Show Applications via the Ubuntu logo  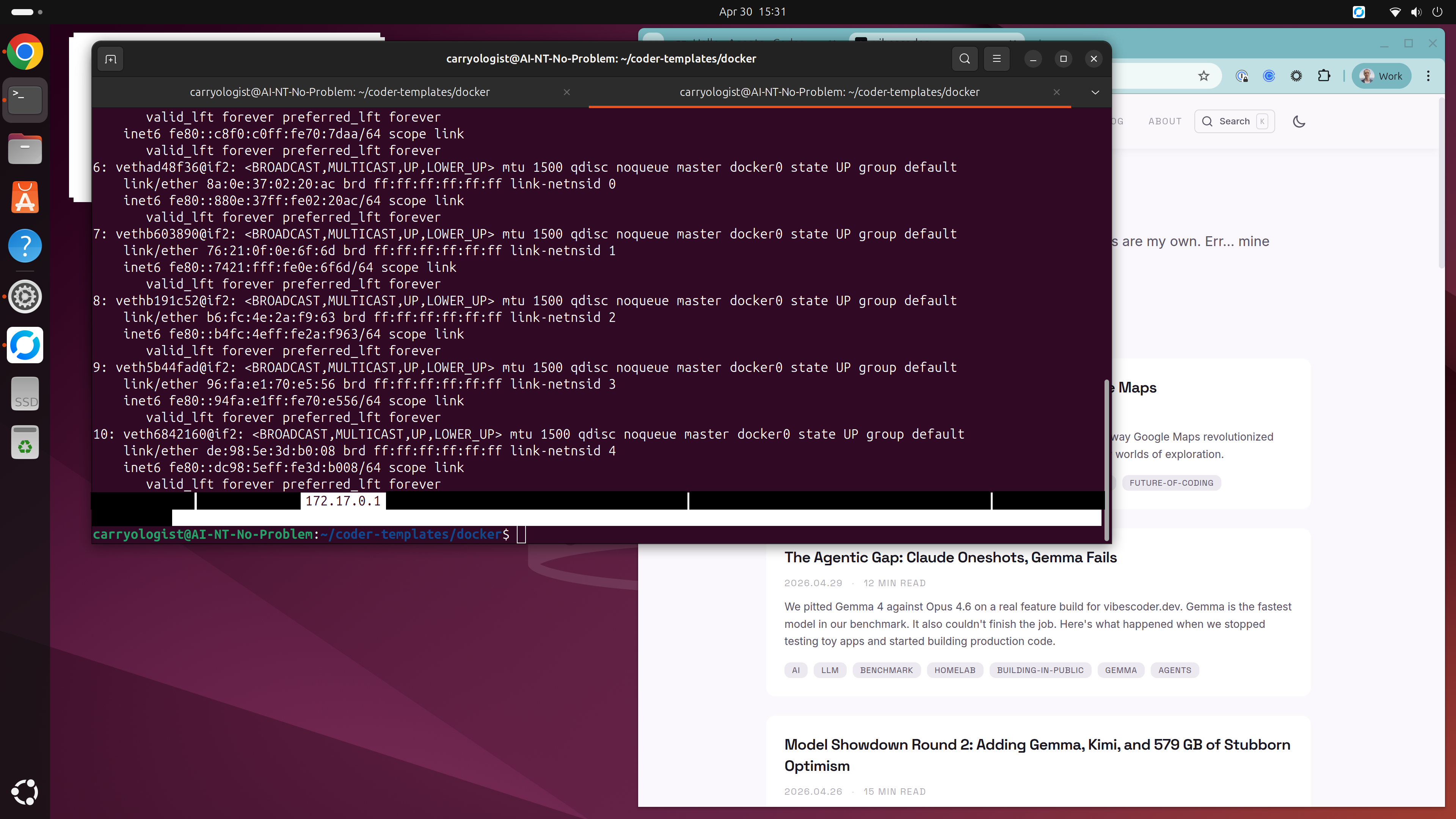[x=25, y=792]
